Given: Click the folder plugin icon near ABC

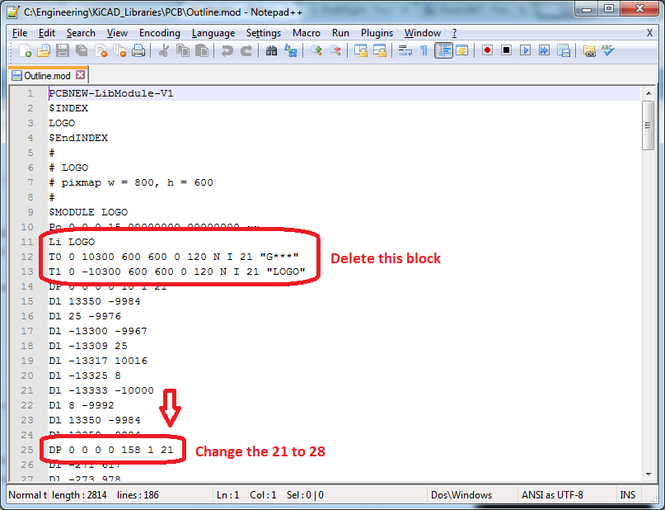Looking at the screenshot, I should coord(589,51).
